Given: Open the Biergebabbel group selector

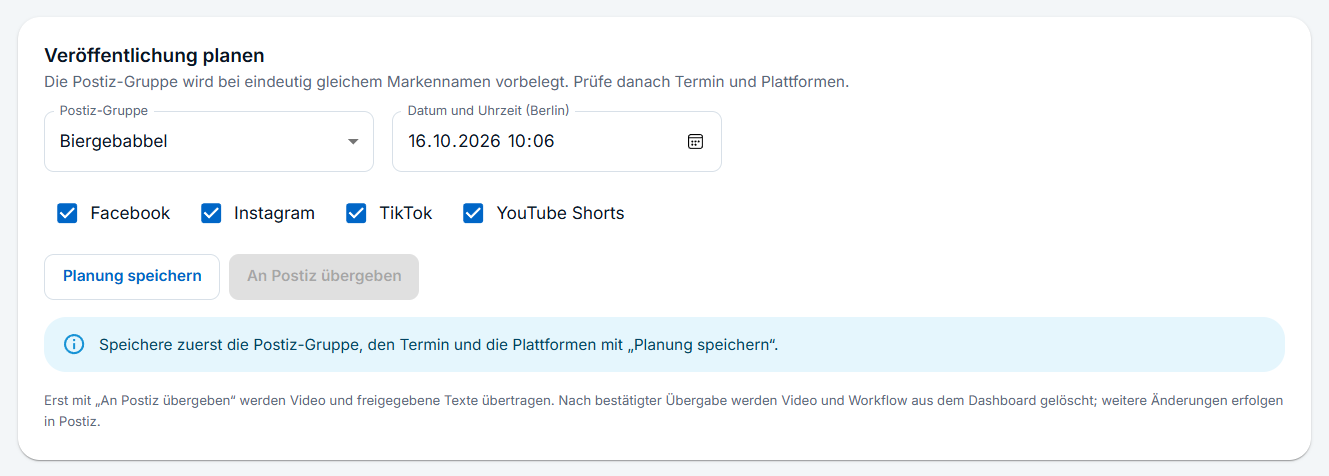Looking at the screenshot, I should coord(209,142).
